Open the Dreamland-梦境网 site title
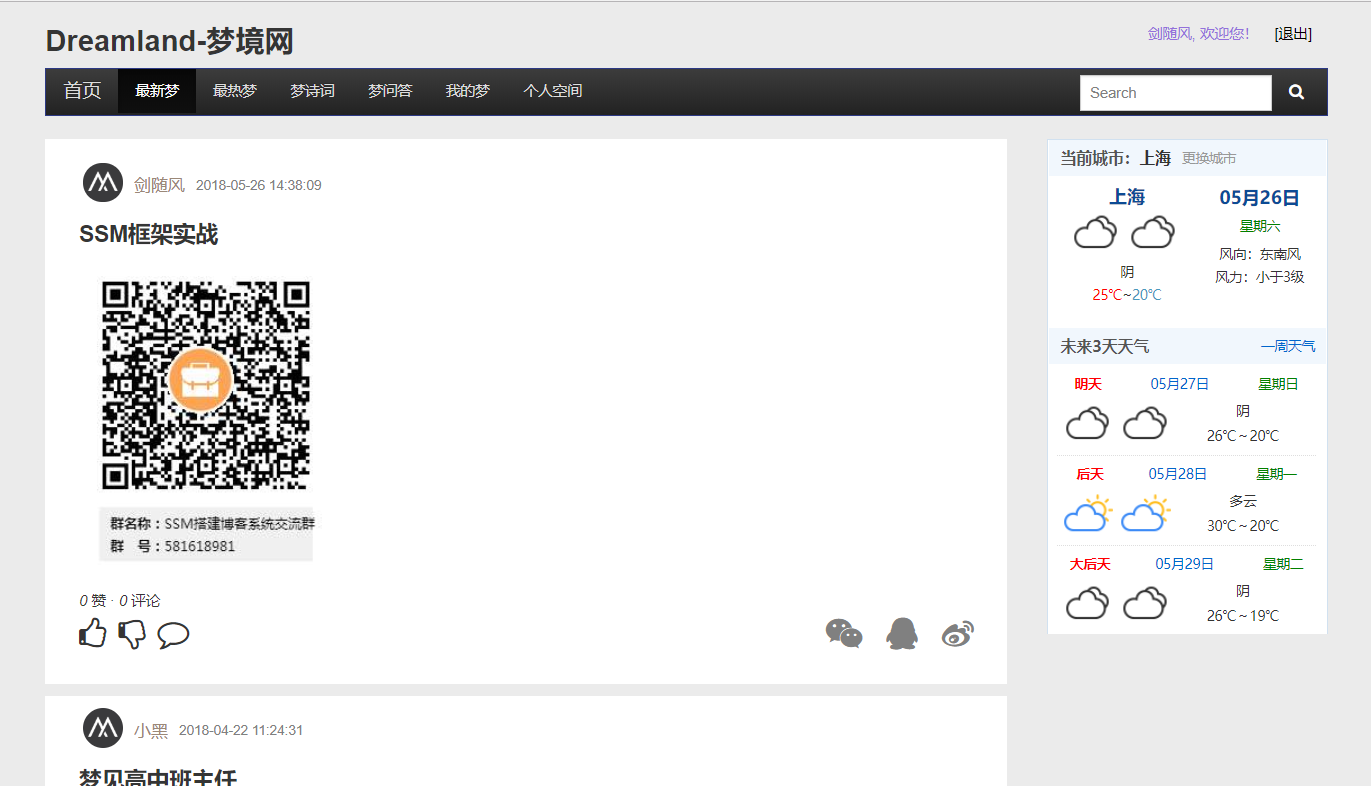The height and width of the screenshot is (786, 1371). 169,41
